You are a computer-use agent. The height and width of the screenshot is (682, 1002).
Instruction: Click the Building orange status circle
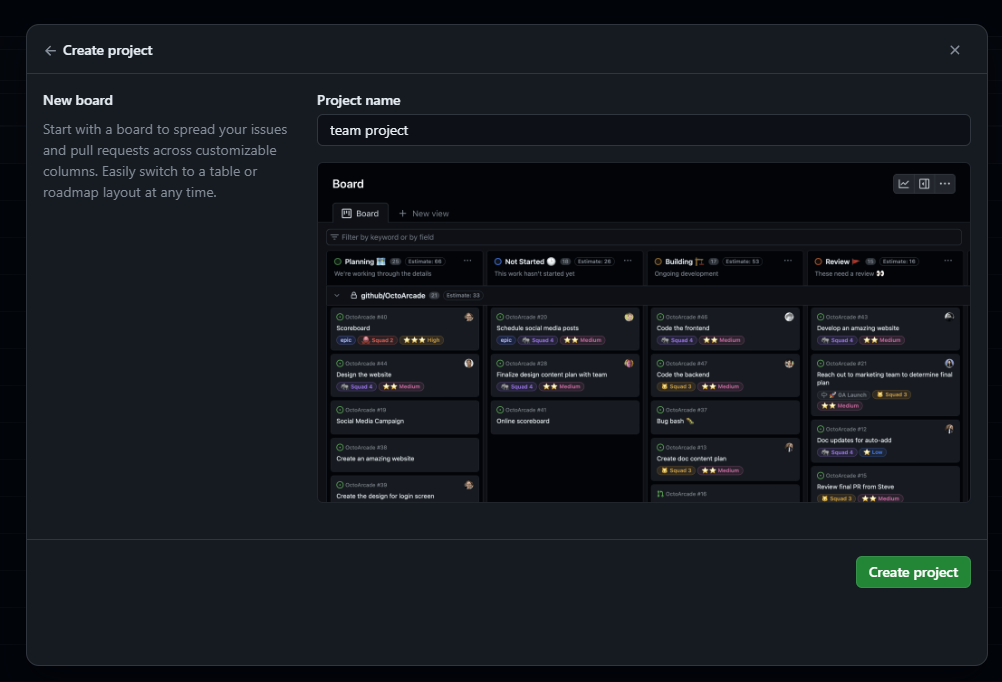pos(658,261)
